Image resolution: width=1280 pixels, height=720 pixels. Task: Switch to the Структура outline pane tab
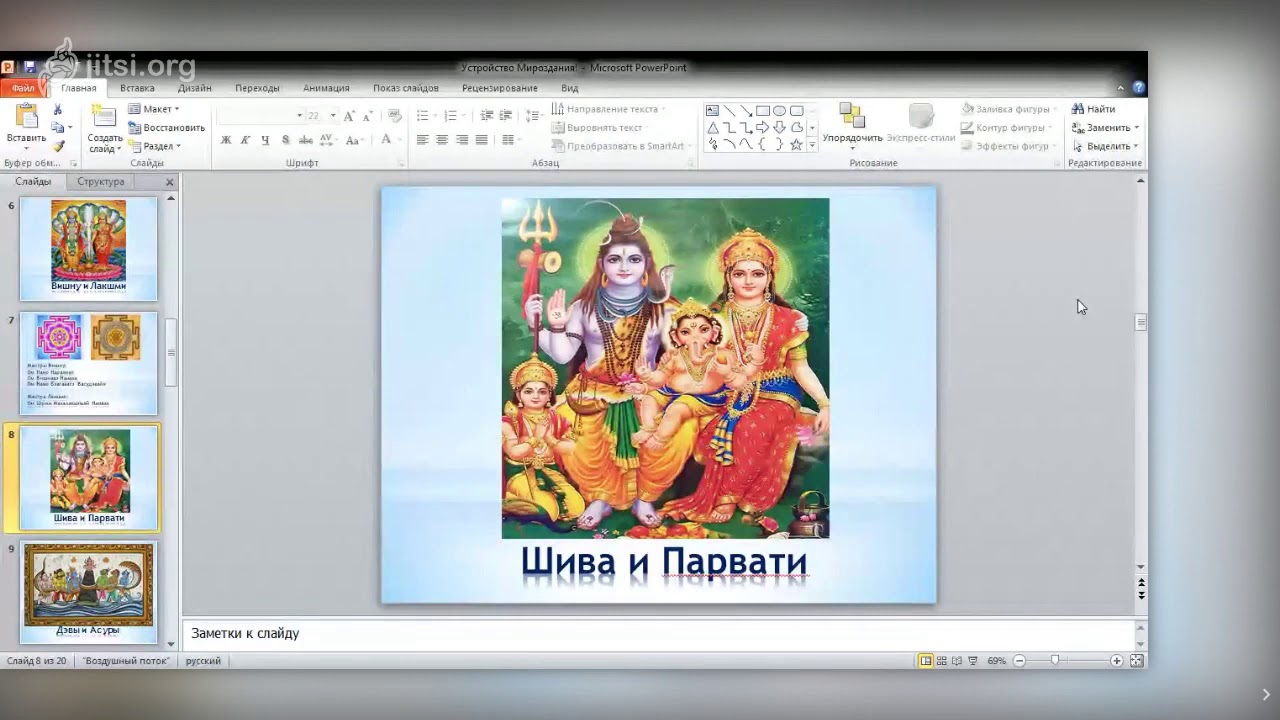coord(101,181)
